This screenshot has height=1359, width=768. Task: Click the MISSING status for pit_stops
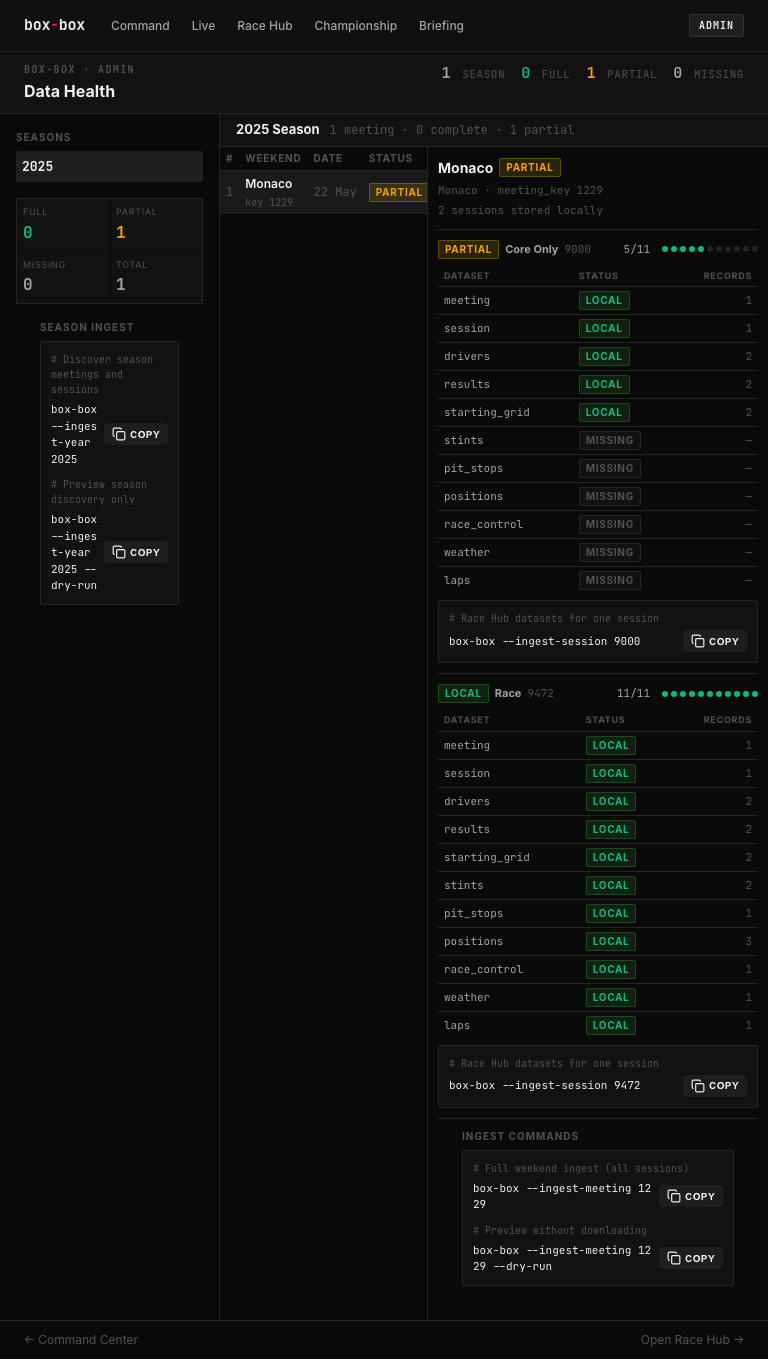point(610,468)
